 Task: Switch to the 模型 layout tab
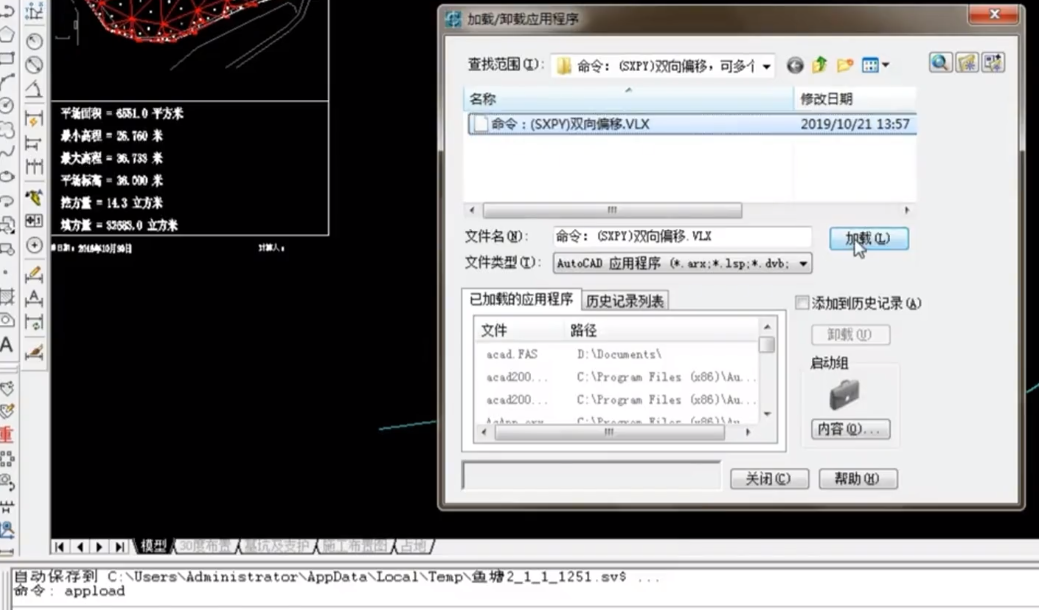(154, 546)
